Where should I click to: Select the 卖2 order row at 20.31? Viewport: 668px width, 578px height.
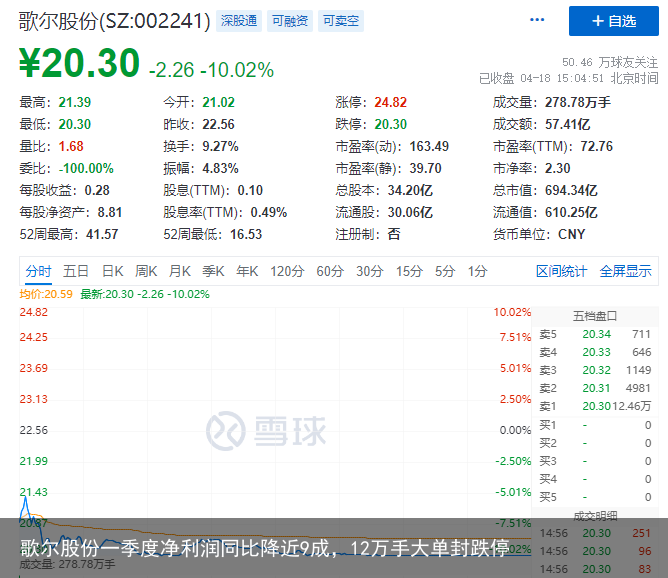(595, 388)
